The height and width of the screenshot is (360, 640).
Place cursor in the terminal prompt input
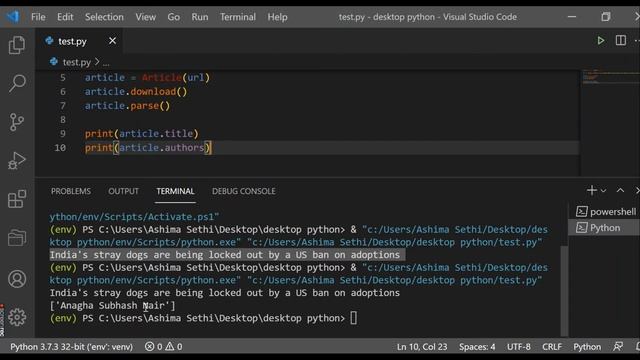(353, 318)
